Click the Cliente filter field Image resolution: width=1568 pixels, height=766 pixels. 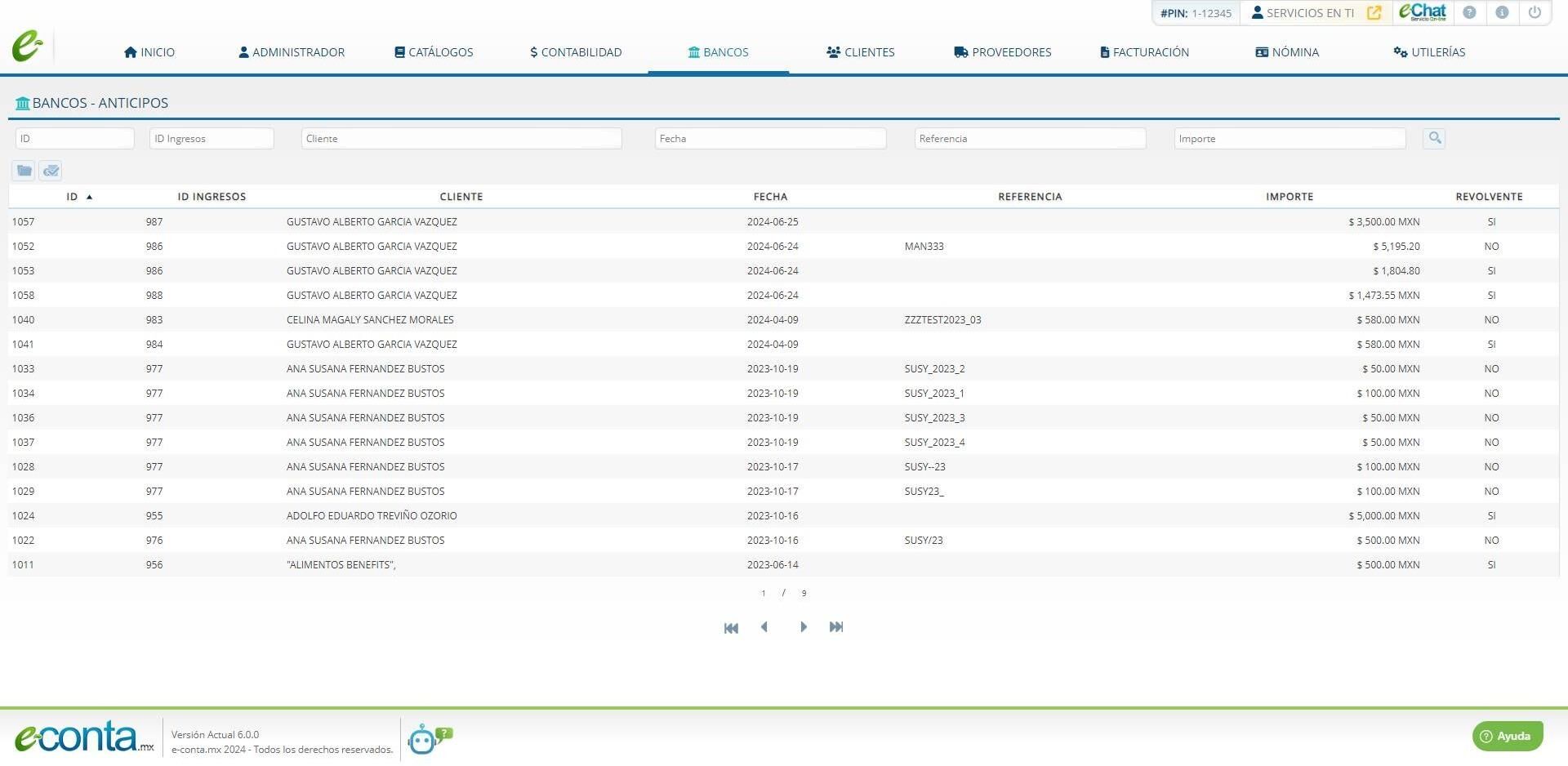[x=461, y=139]
